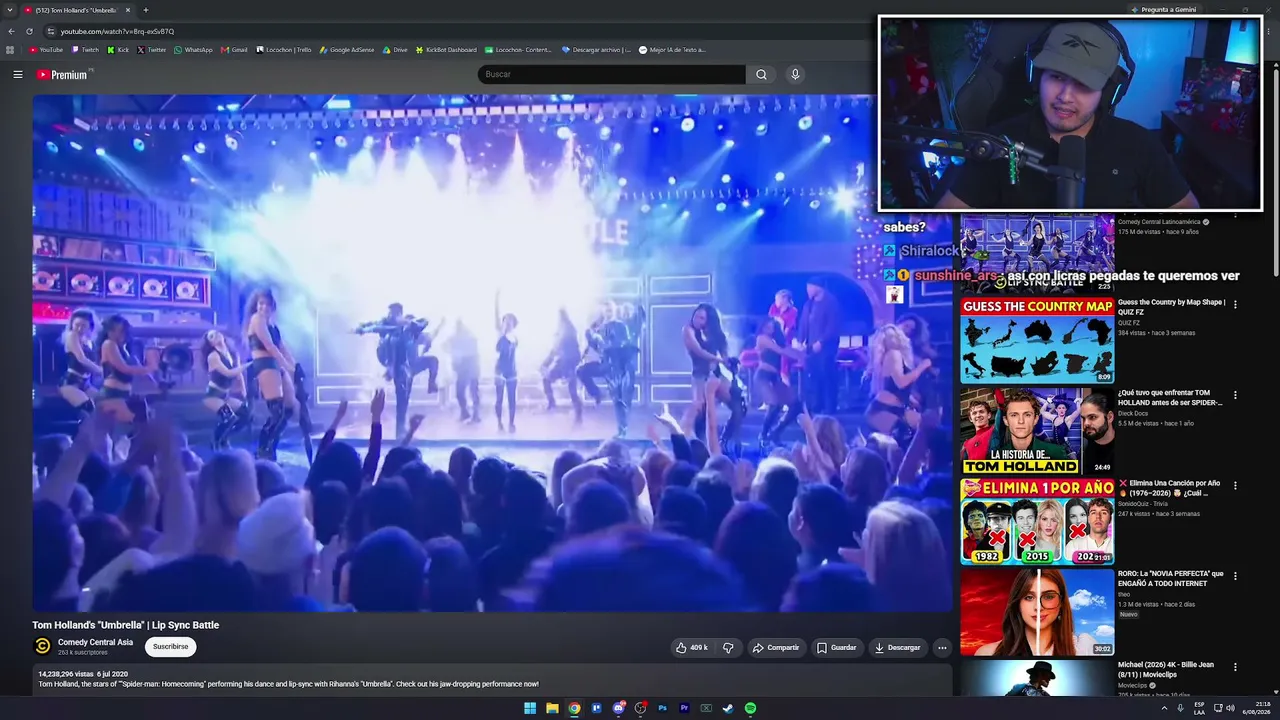This screenshot has height=720, width=1280.
Task: Save video with the Guardar button
Action: (x=836, y=647)
